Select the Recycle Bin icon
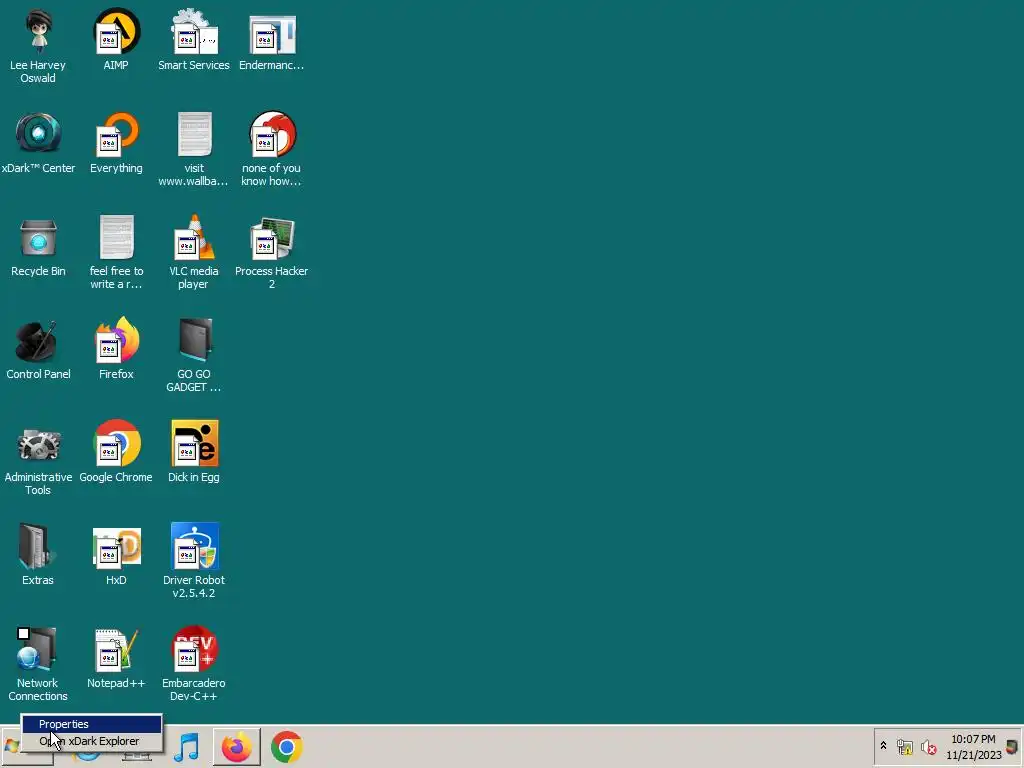Screen dimensions: 1024x768 click(x=38, y=246)
